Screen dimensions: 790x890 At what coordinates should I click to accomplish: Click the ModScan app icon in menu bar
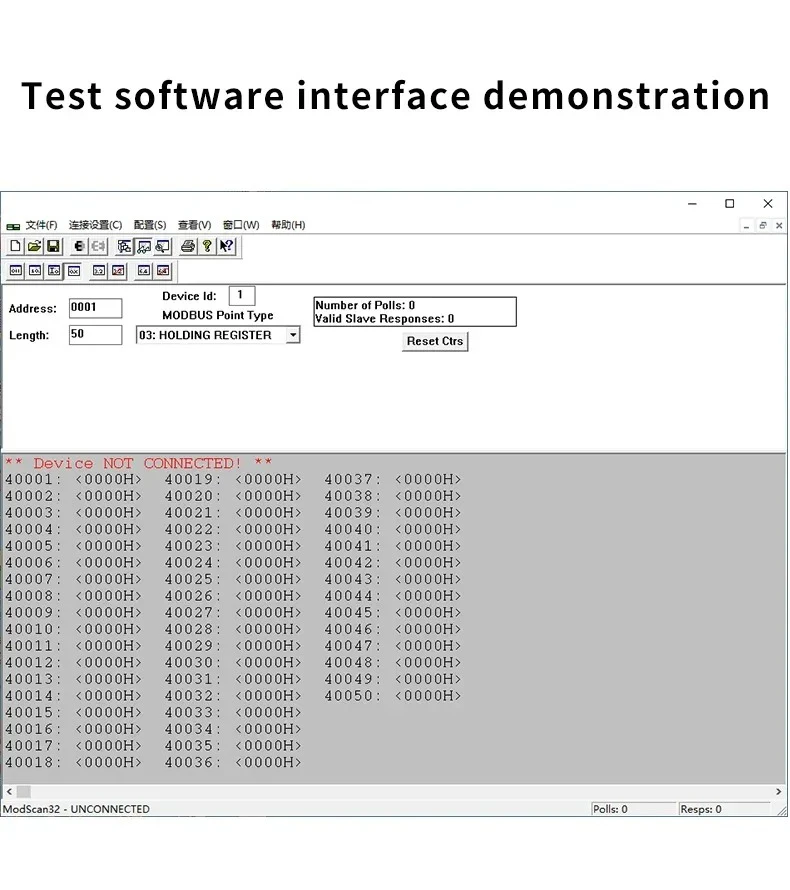coord(13,226)
